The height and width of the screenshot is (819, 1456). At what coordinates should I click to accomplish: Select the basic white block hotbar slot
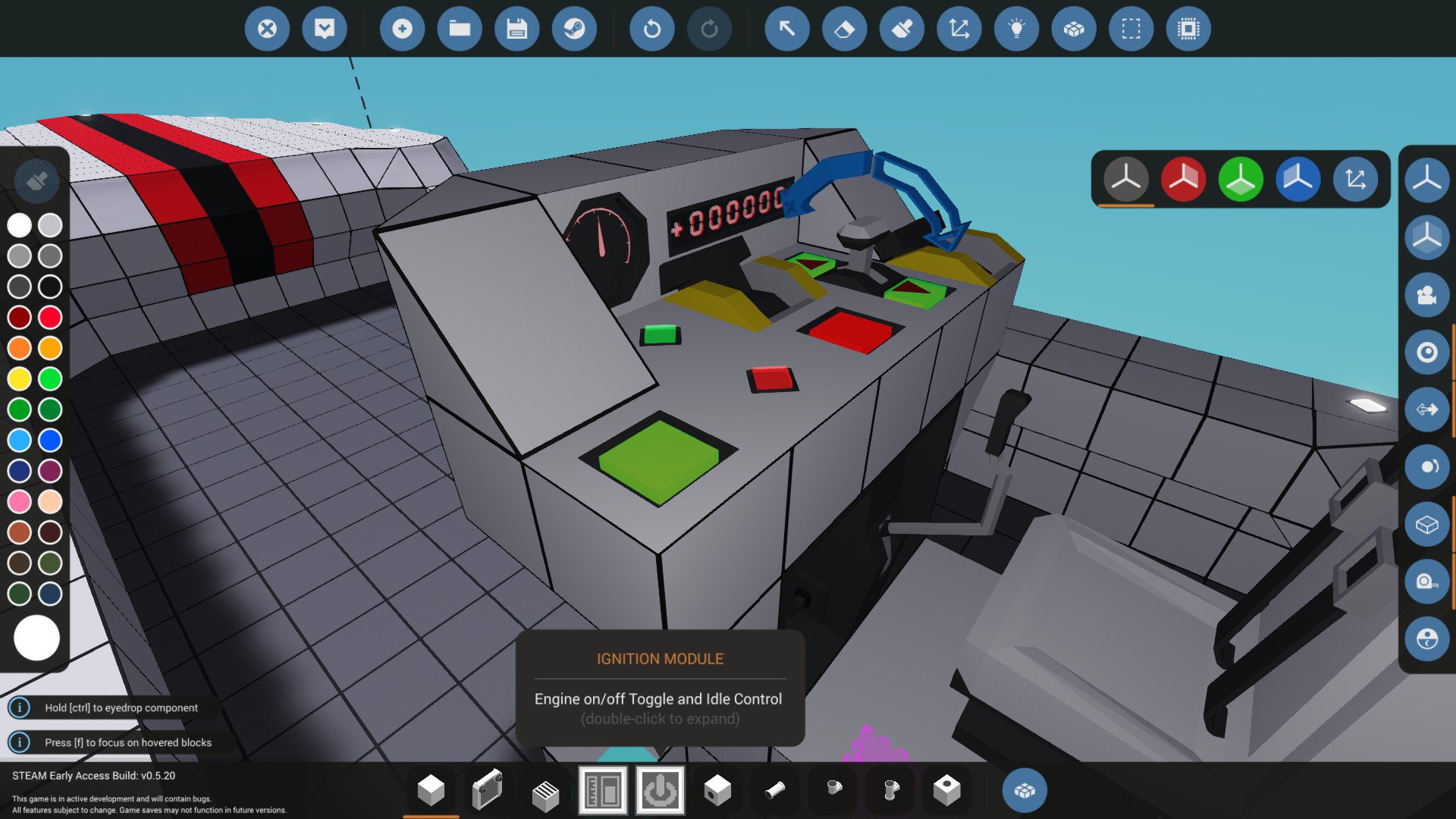(431, 791)
